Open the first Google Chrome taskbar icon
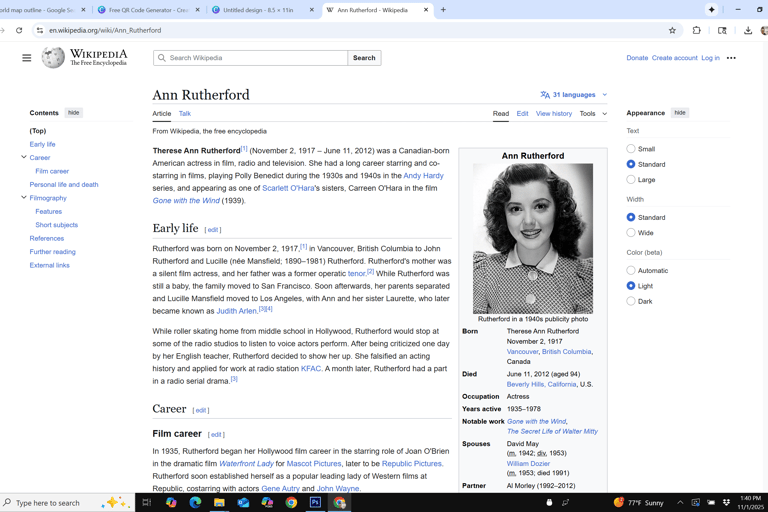Image resolution: width=768 pixels, height=512 pixels. point(291,502)
